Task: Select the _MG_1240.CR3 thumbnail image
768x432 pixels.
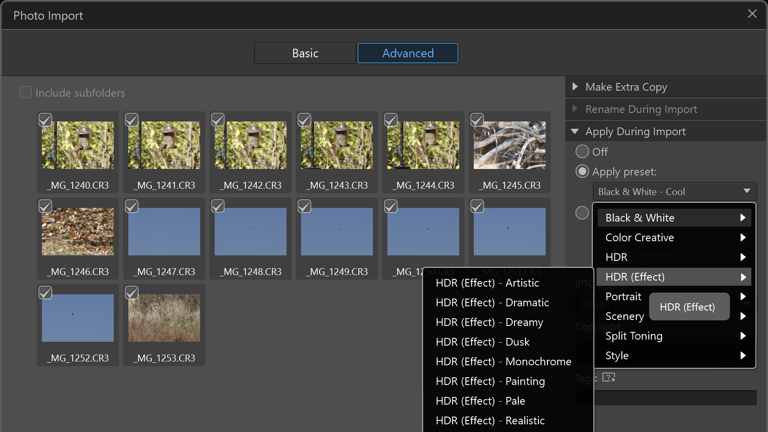Action: 78,145
